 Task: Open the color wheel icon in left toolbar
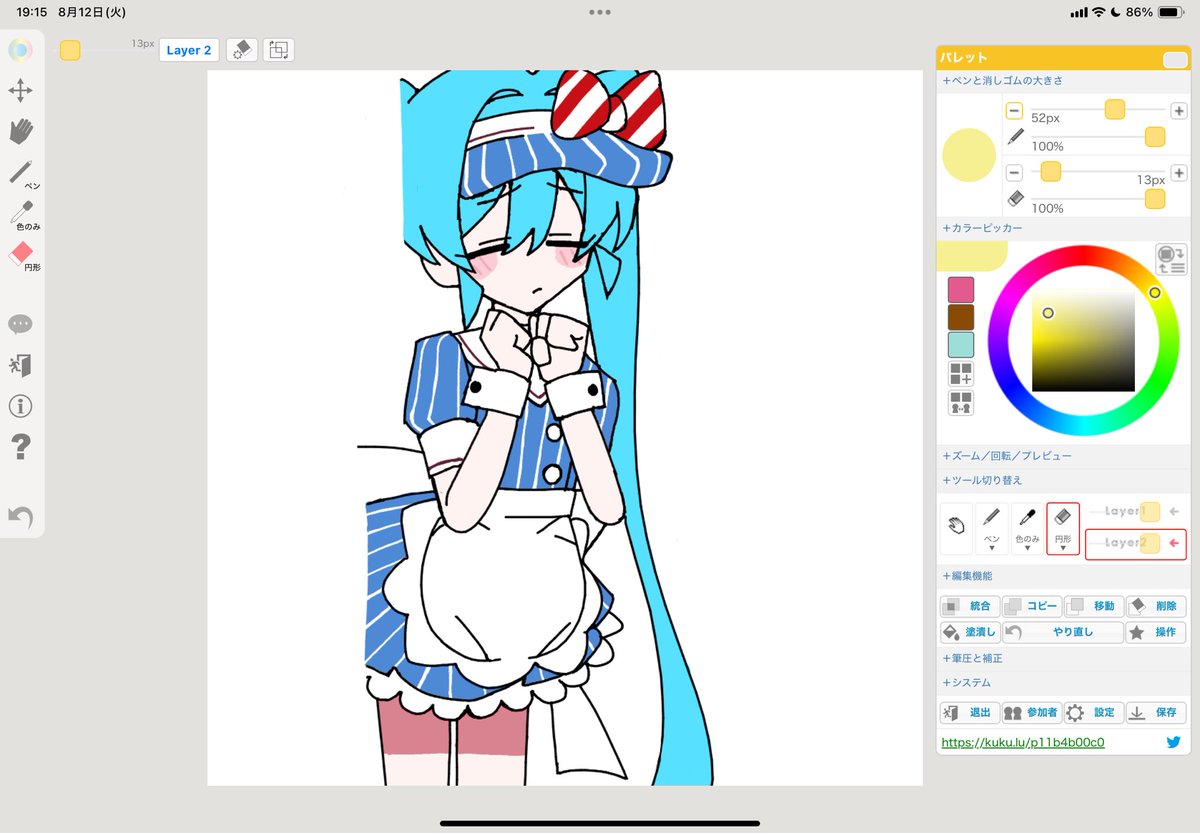[21, 49]
